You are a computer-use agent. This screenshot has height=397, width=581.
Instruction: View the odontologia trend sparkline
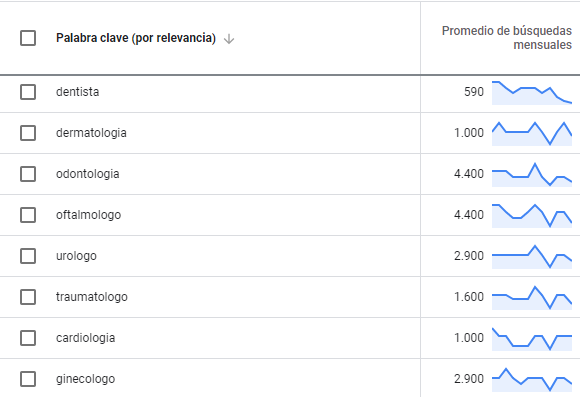pyautogui.click(x=532, y=175)
